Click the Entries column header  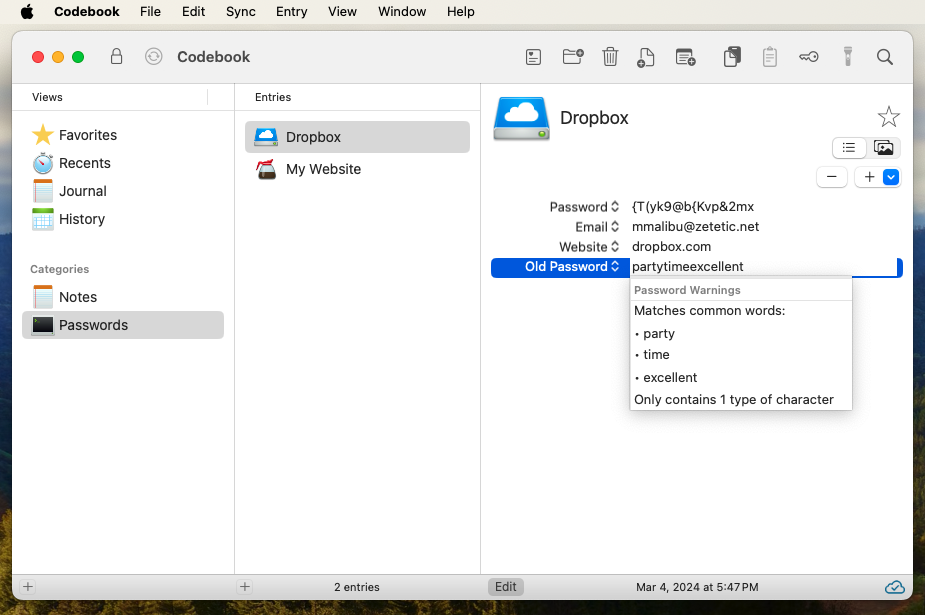click(x=273, y=97)
